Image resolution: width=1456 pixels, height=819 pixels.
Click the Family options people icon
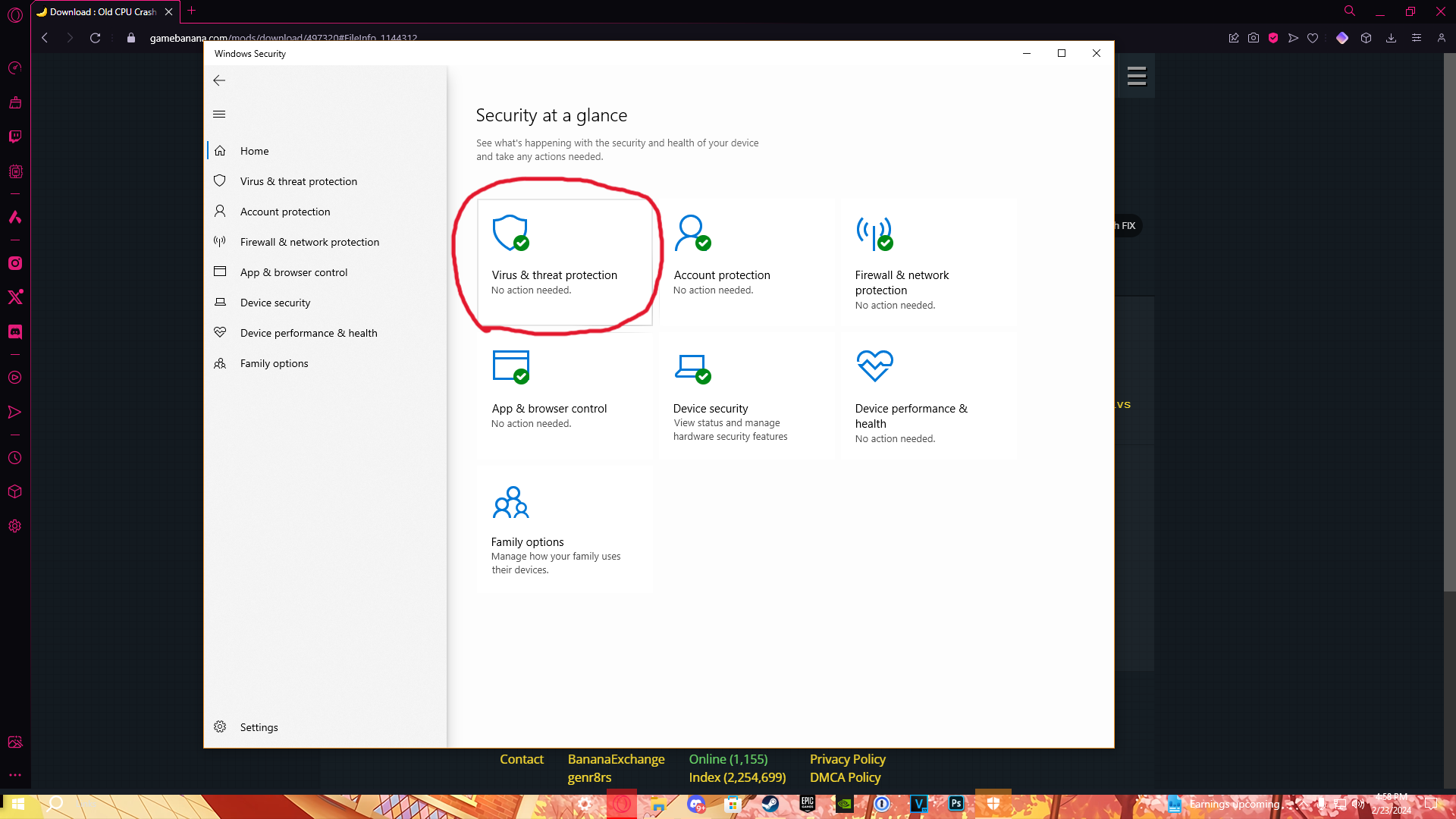(x=511, y=502)
